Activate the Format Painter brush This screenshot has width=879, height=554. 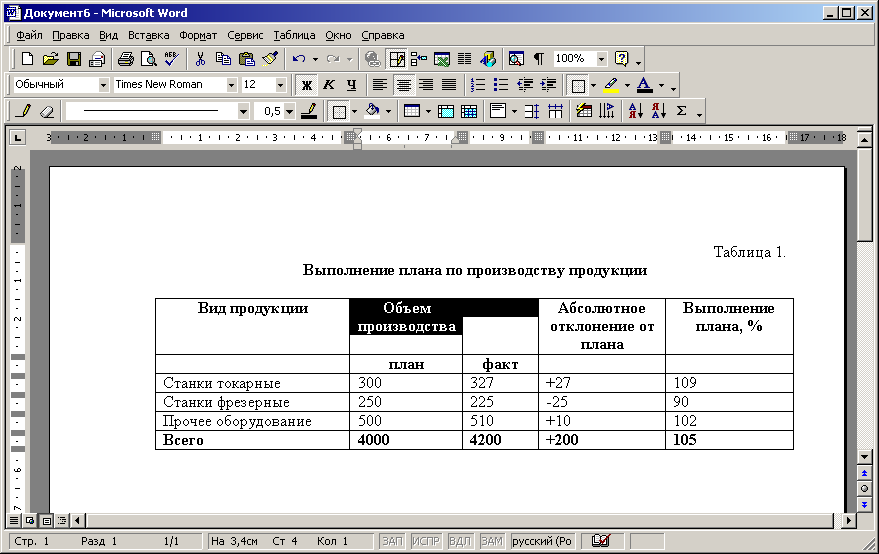(x=270, y=59)
